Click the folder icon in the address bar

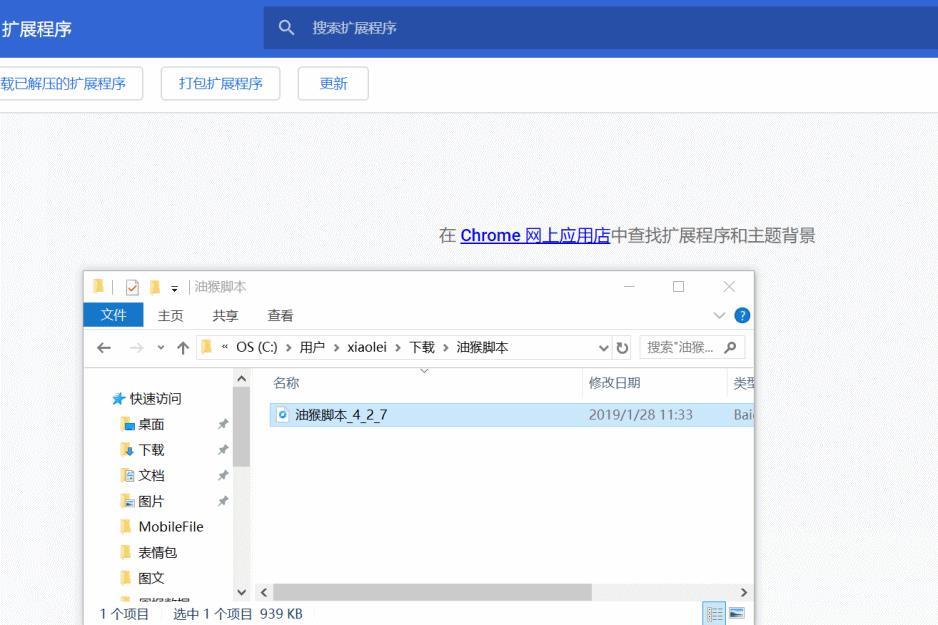[x=207, y=347]
